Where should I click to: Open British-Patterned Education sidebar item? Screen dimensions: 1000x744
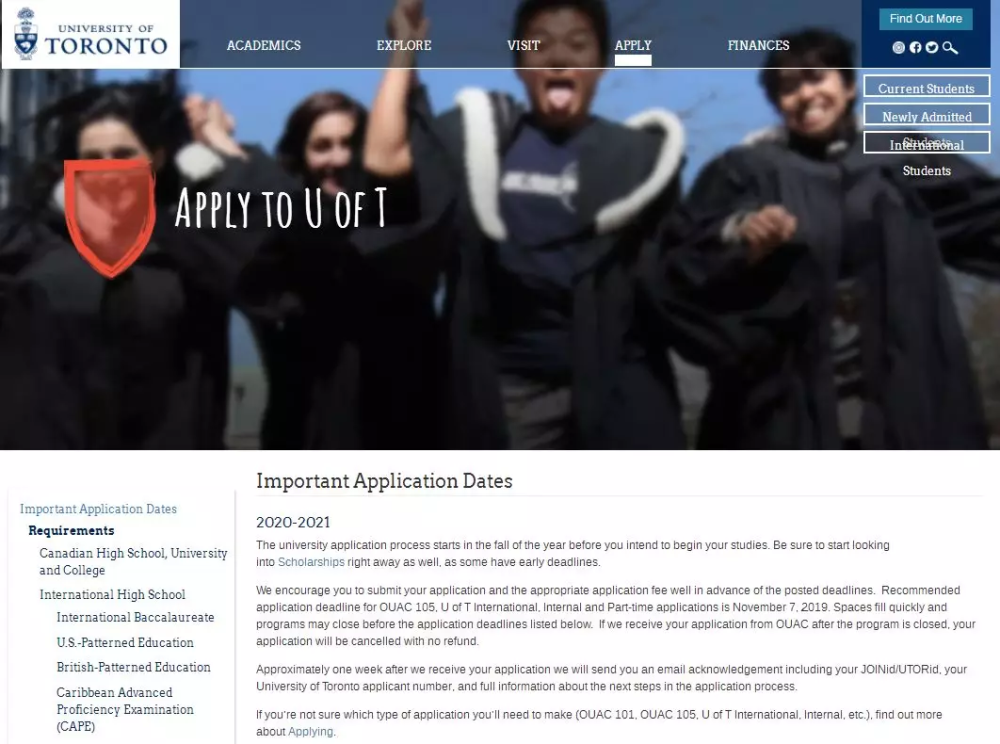tap(133, 667)
